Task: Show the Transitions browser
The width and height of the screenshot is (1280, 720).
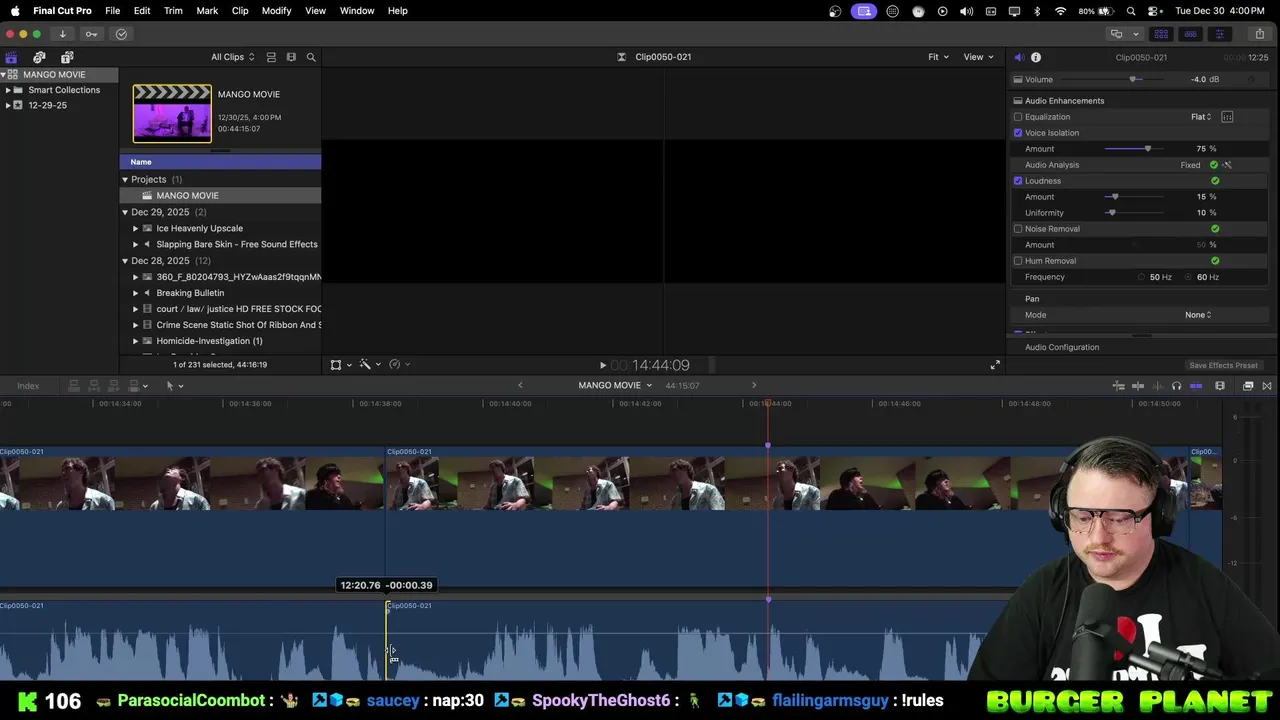Action: pyautogui.click(x=1267, y=386)
